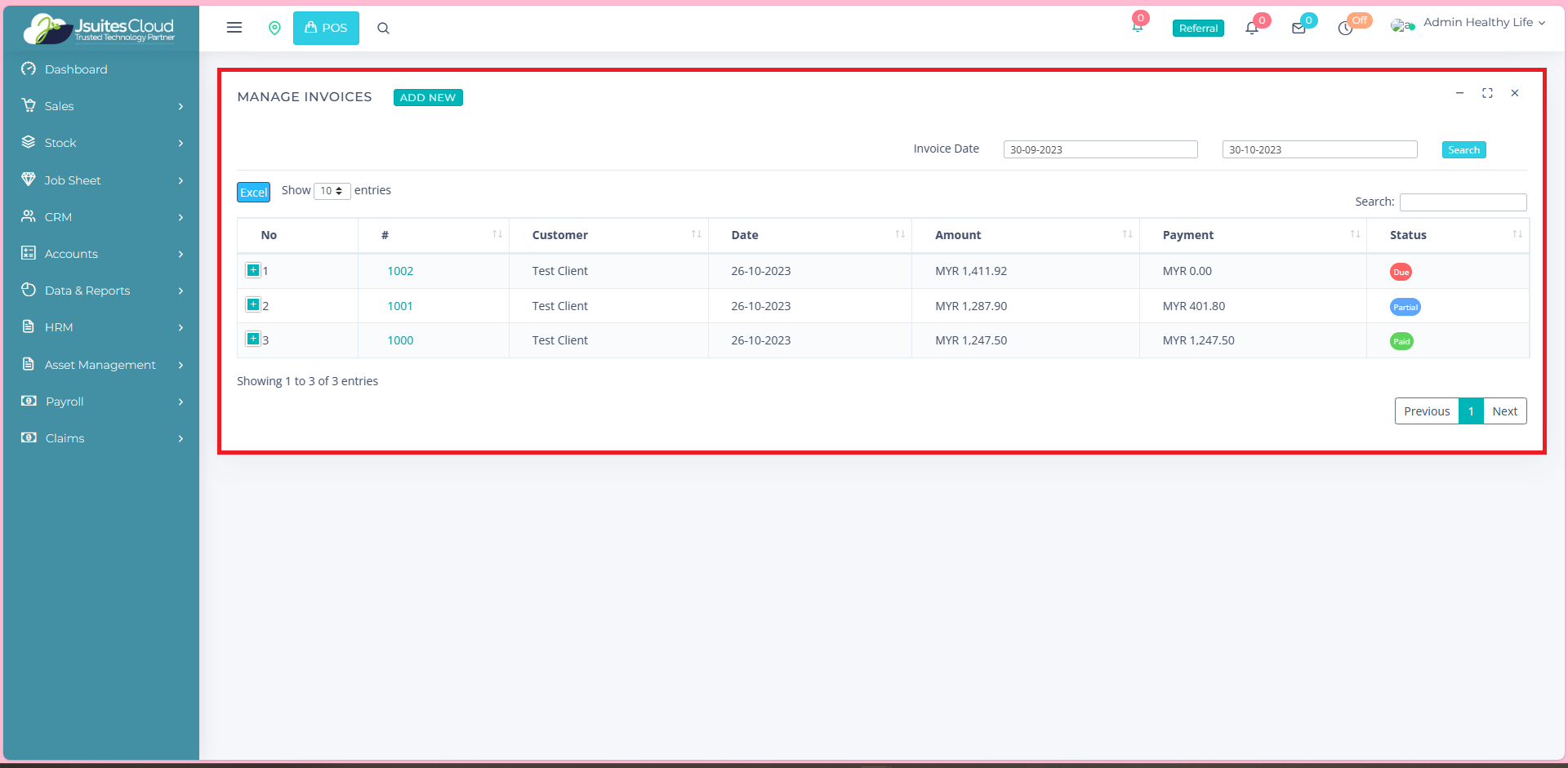Expand row details for invoice 1001
The height and width of the screenshot is (768, 1568).
(x=253, y=305)
